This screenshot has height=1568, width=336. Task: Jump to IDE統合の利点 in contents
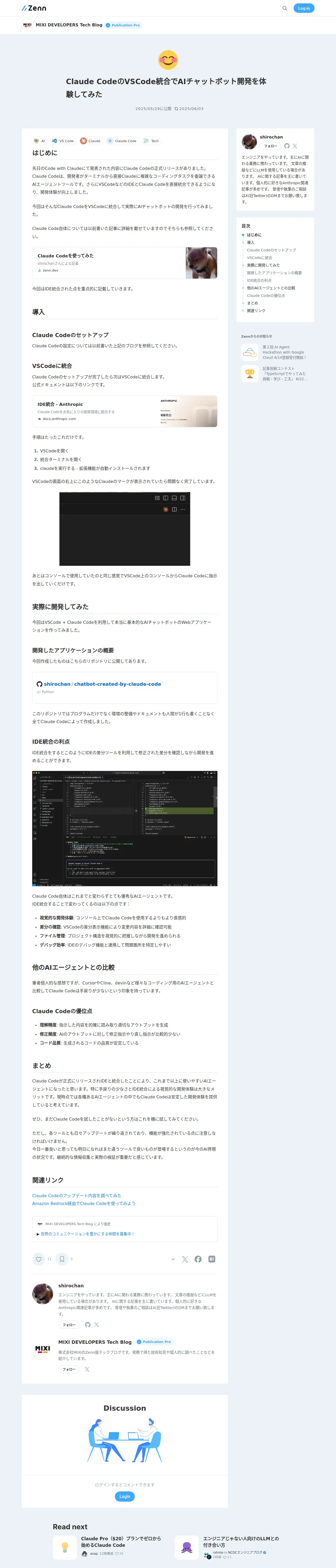[x=259, y=281]
